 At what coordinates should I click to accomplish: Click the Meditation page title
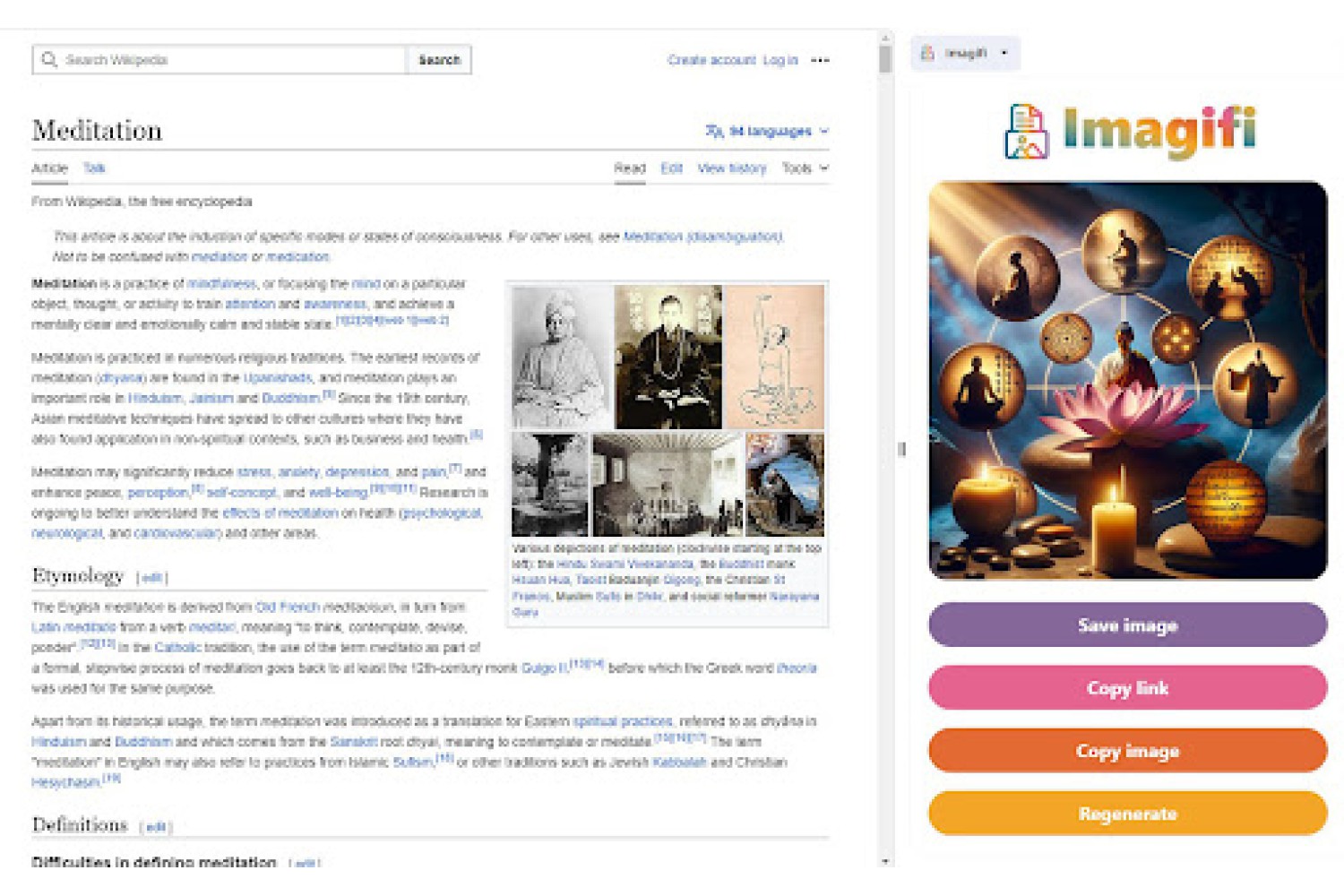[x=97, y=131]
